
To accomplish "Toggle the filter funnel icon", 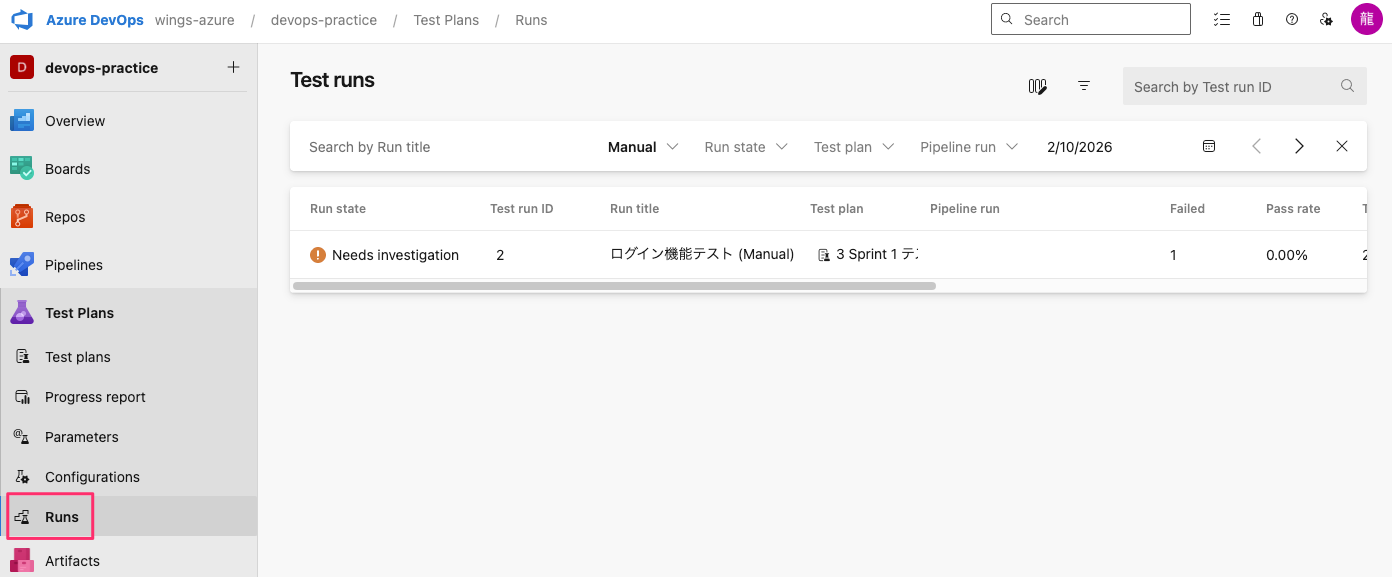I will point(1084,87).
